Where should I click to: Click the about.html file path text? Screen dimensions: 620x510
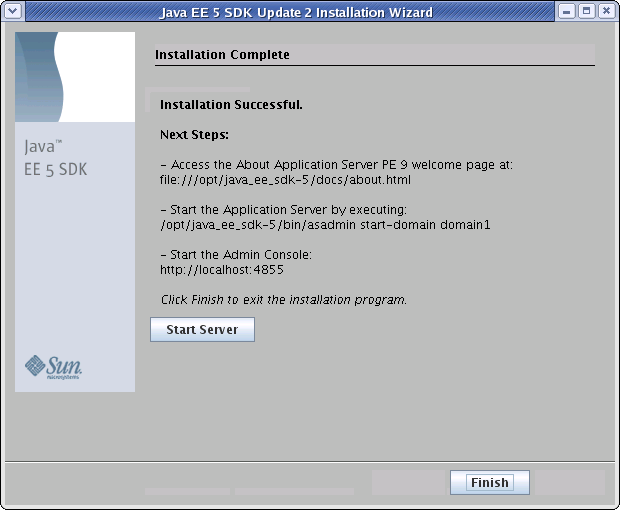(285, 180)
